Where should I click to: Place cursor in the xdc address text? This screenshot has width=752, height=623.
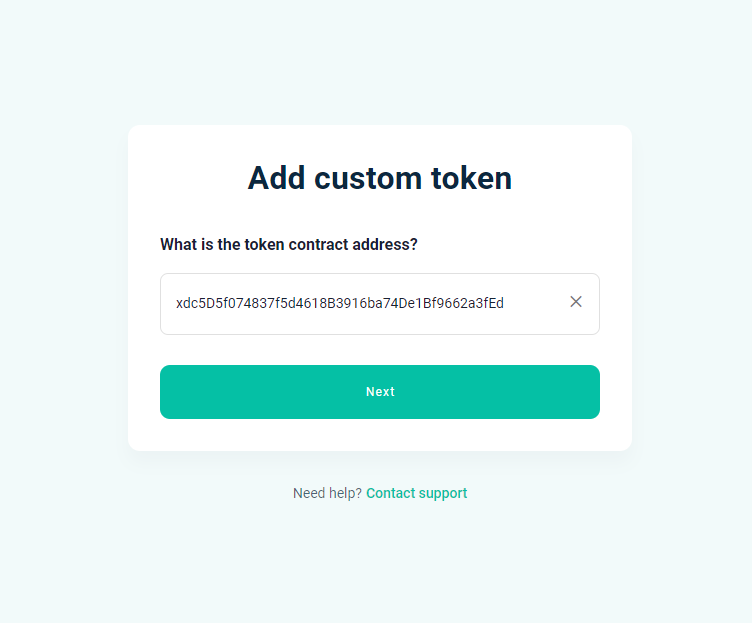[x=340, y=303]
